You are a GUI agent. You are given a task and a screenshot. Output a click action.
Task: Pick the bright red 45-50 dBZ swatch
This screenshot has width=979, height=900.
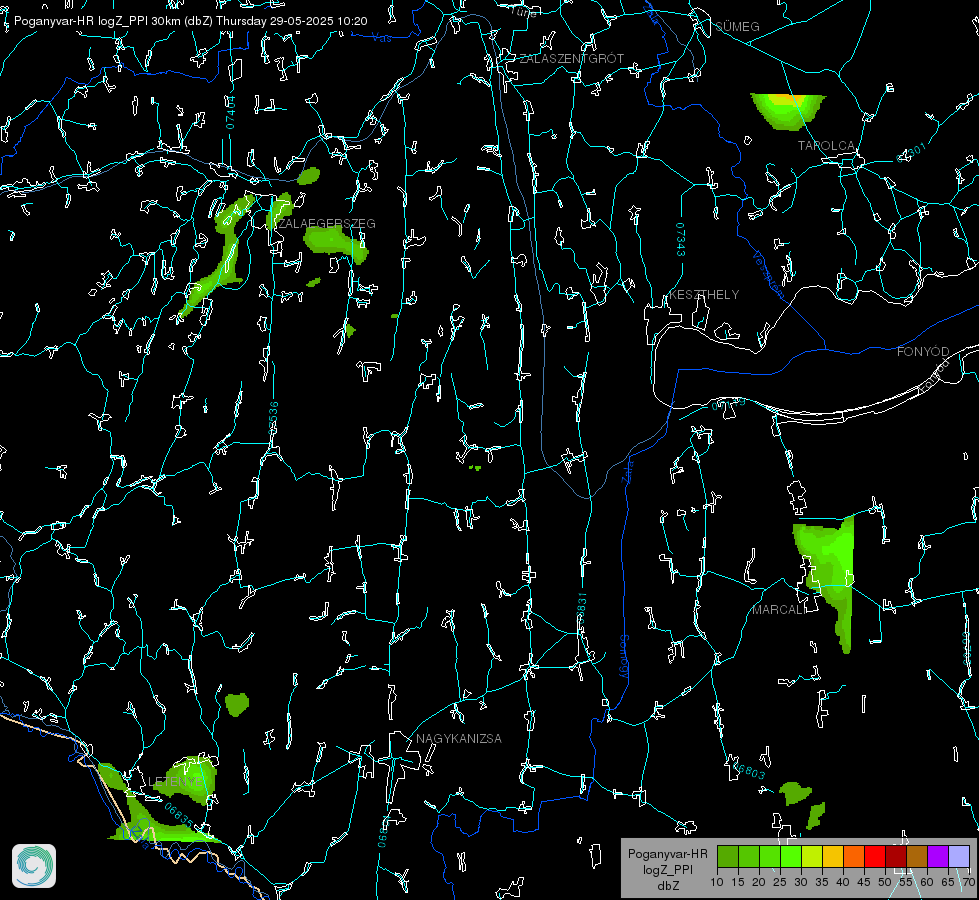tap(875, 856)
